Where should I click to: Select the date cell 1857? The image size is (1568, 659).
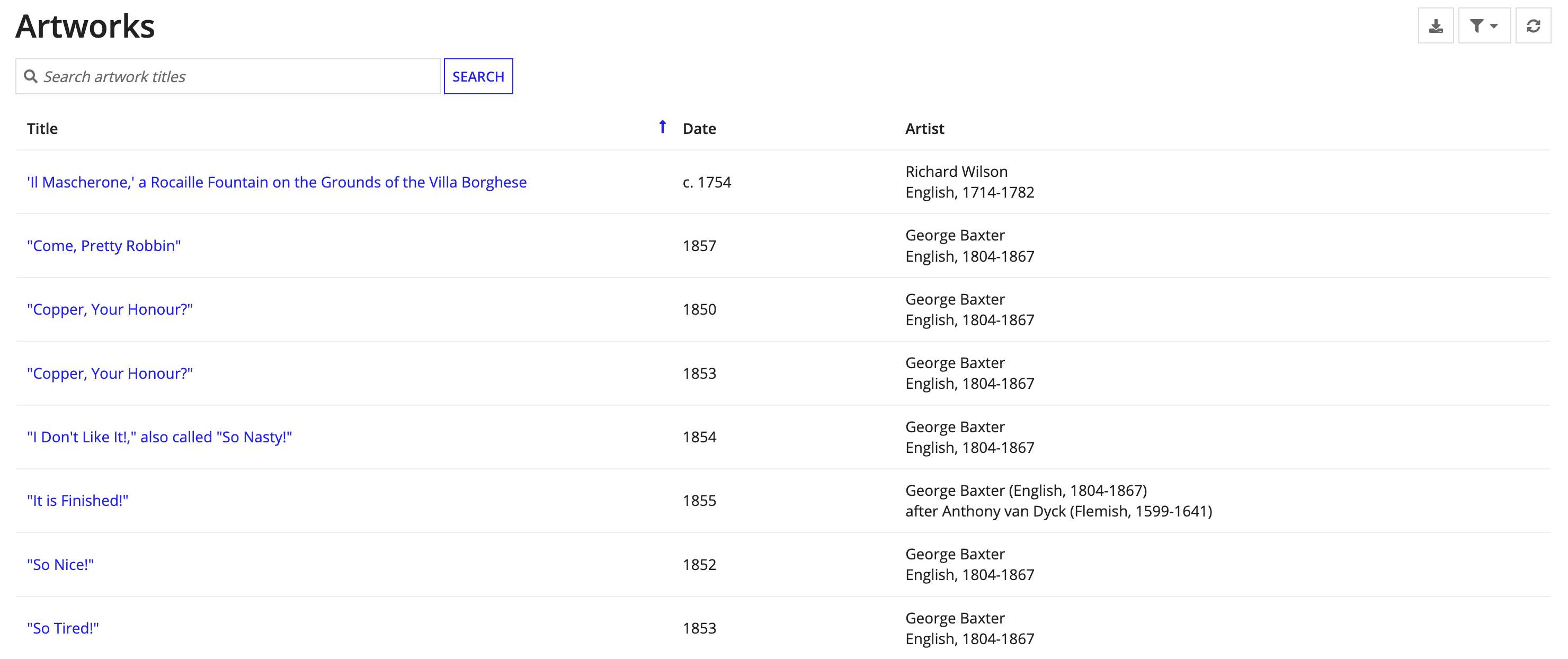pos(699,246)
